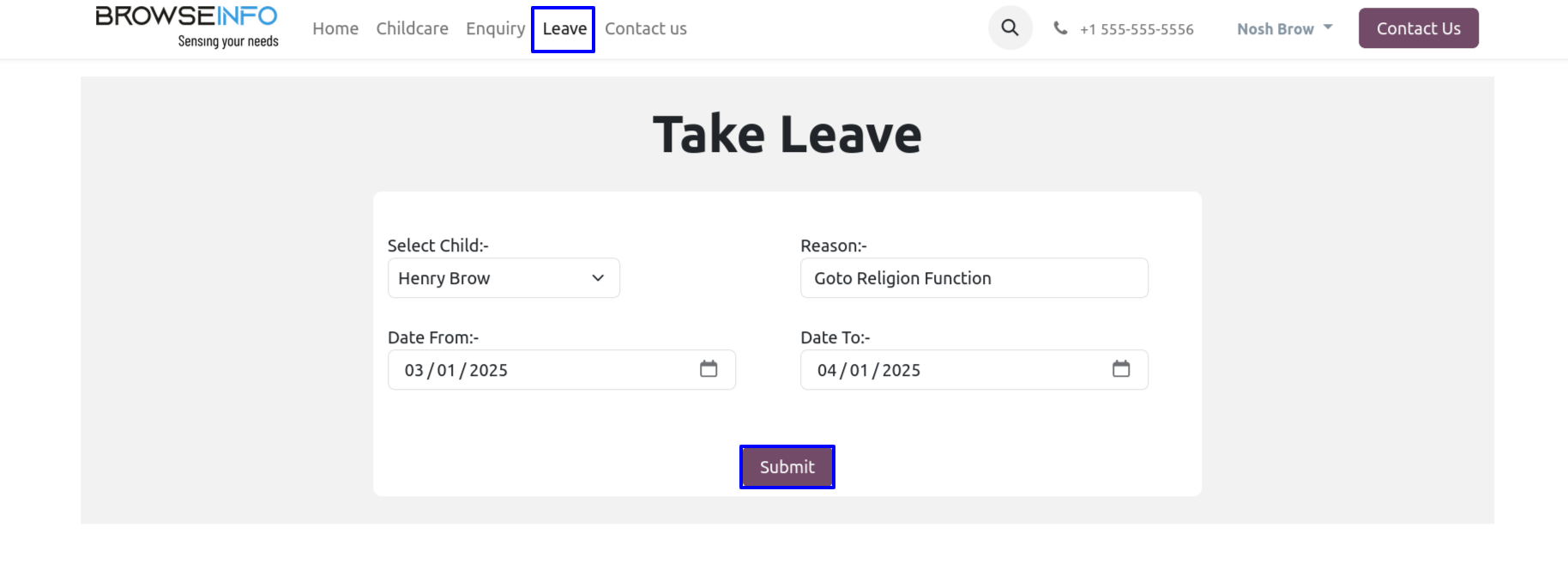Image resolution: width=1568 pixels, height=588 pixels.
Task: Submit the leave form
Action: (x=787, y=467)
